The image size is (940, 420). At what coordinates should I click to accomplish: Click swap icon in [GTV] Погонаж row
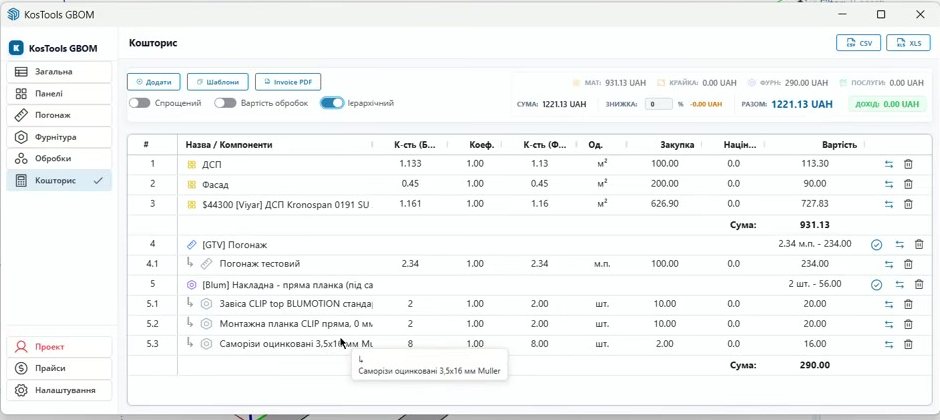pos(899,244)
